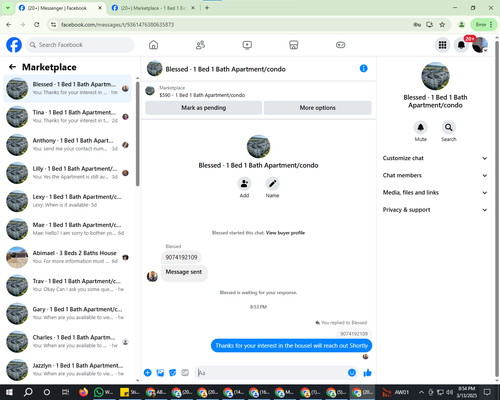
Task: Add people using the Add icon
Action: pos(244,184)
